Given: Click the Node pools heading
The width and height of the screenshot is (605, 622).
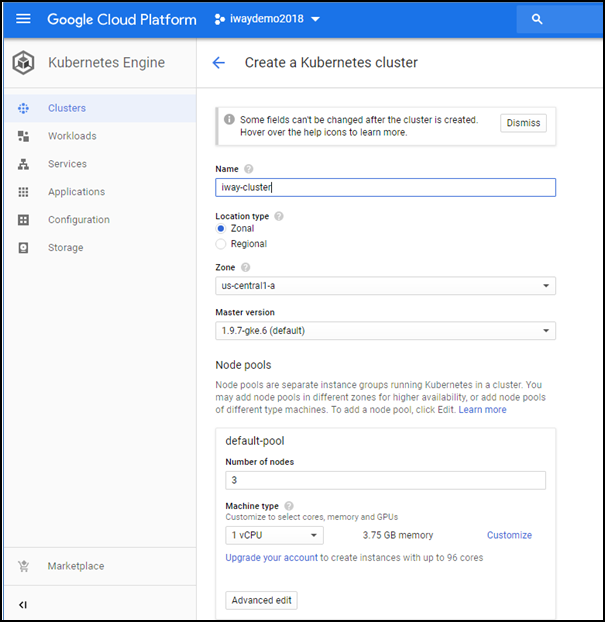Looking at the screenshot, I should [243, 365].
